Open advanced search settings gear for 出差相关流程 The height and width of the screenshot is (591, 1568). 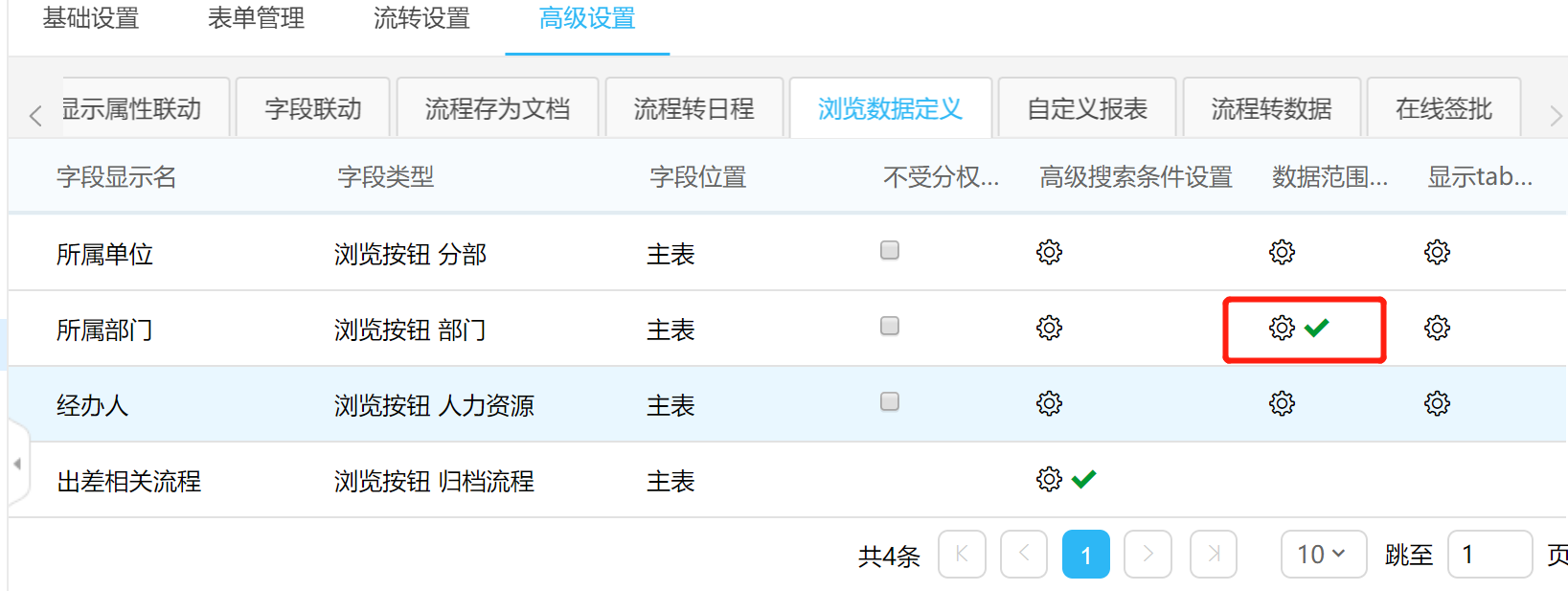click(x=1049, y=479)
